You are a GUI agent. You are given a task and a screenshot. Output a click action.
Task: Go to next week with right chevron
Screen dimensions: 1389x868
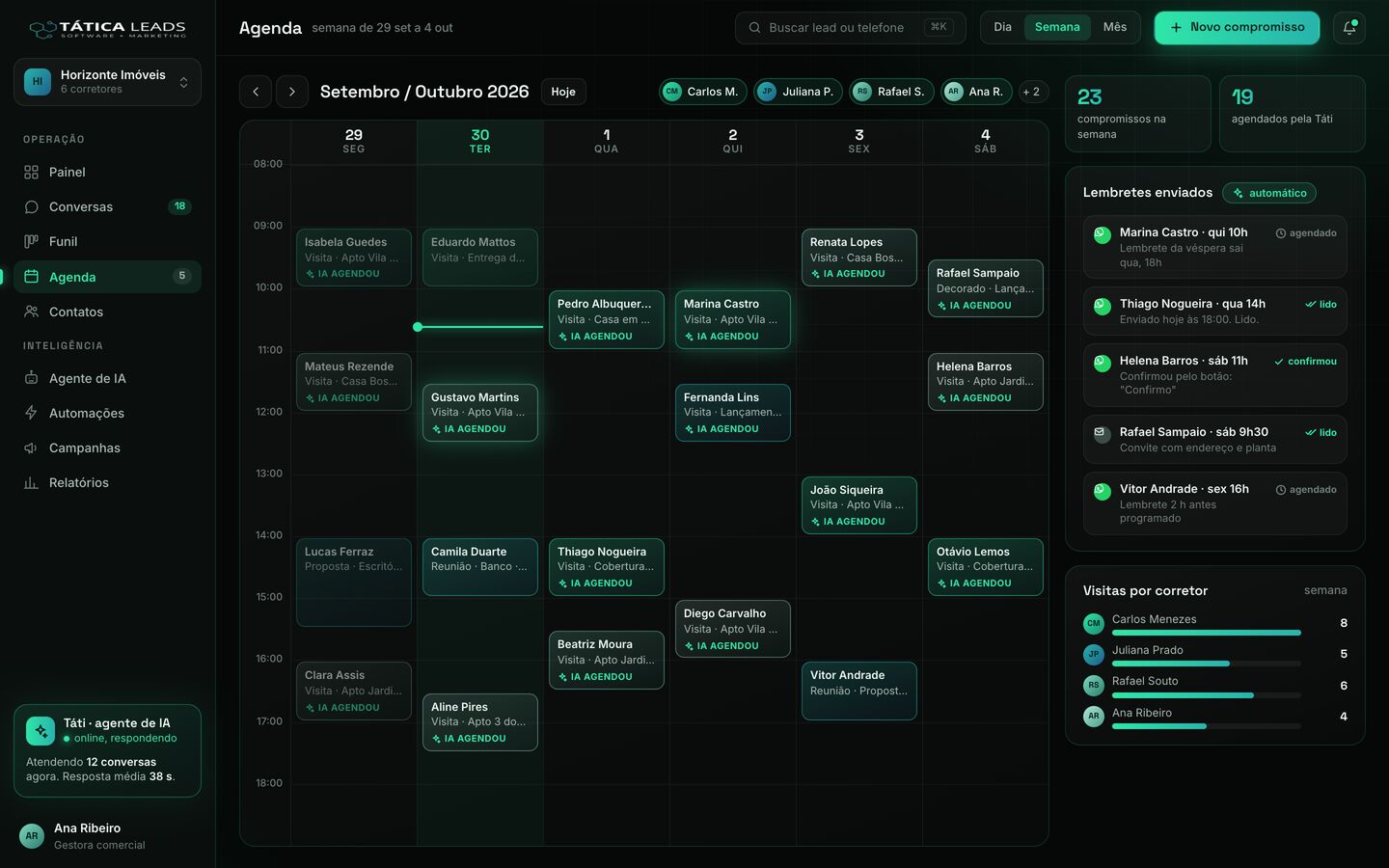pos(292,92)
